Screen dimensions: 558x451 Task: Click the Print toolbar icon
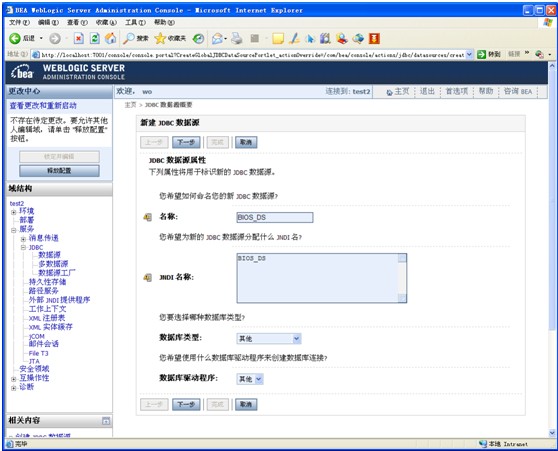click(x=237, y=38)
